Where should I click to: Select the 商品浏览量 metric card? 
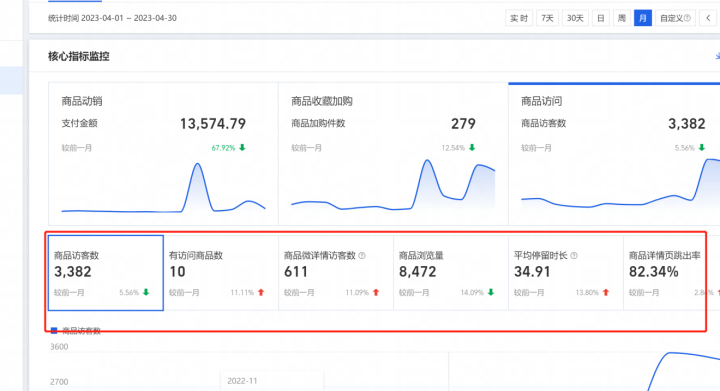[x=451, y=273]
